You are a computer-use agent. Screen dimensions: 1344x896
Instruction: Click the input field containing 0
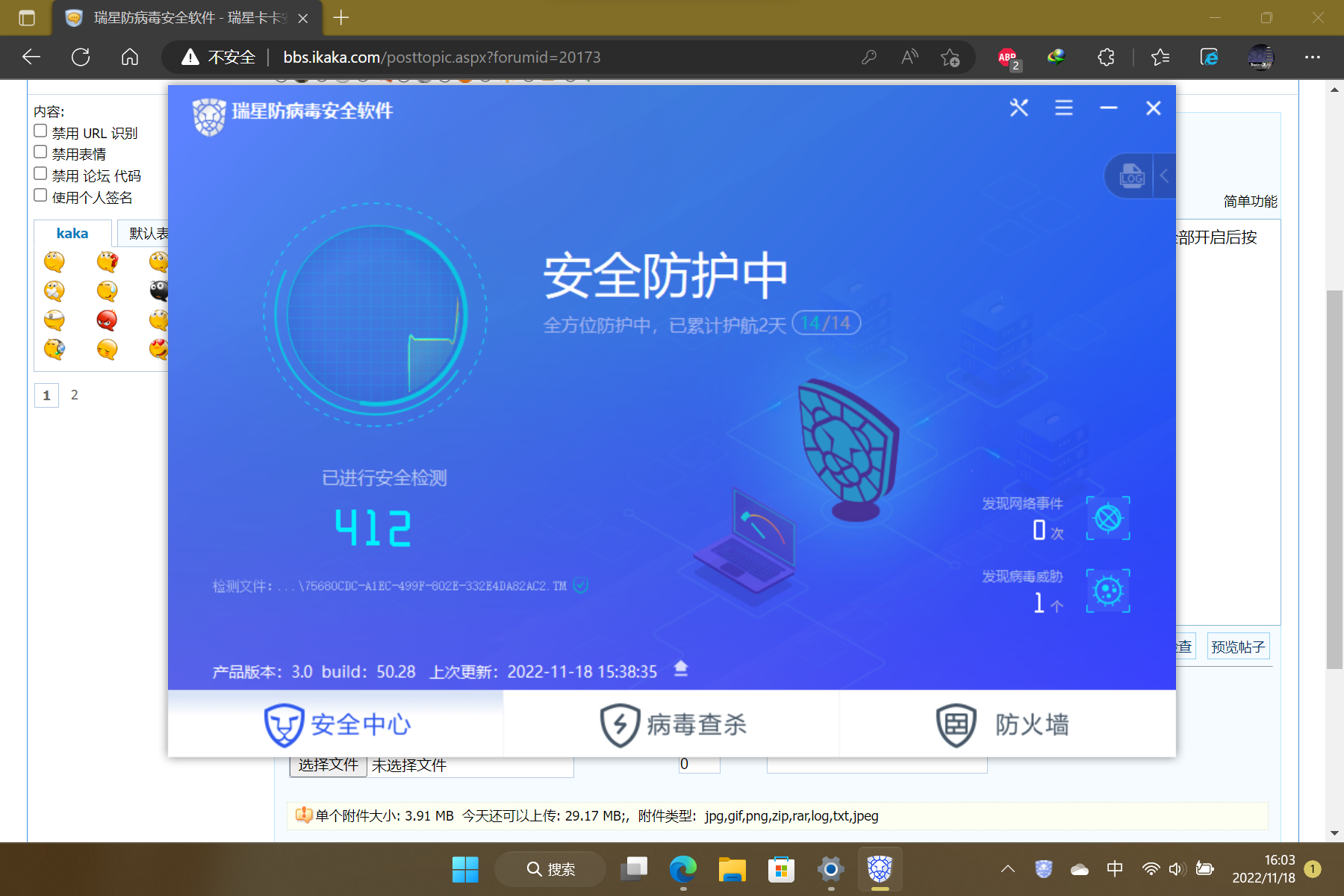(699, 764)
